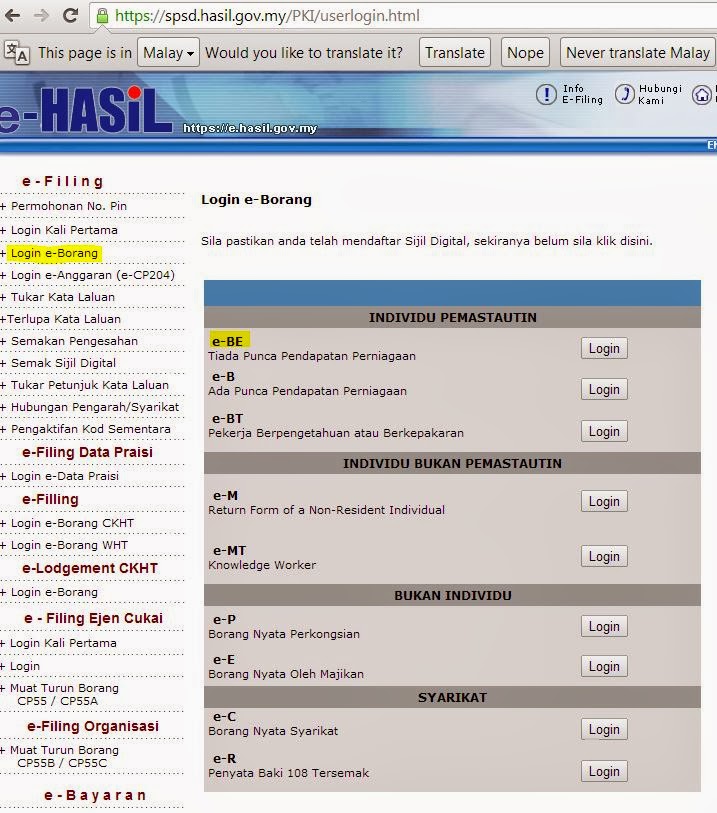Open Muat Turun Borang CP55B / CP55C

click(x=64, y=756)
